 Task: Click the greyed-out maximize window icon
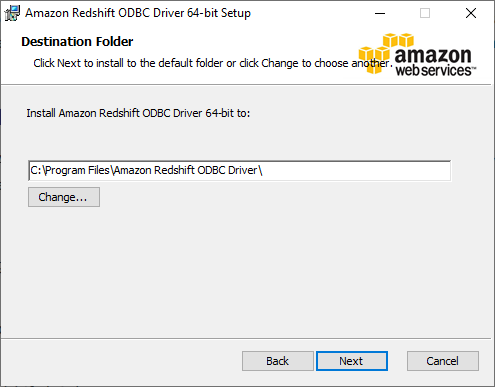tap(425, 13)
